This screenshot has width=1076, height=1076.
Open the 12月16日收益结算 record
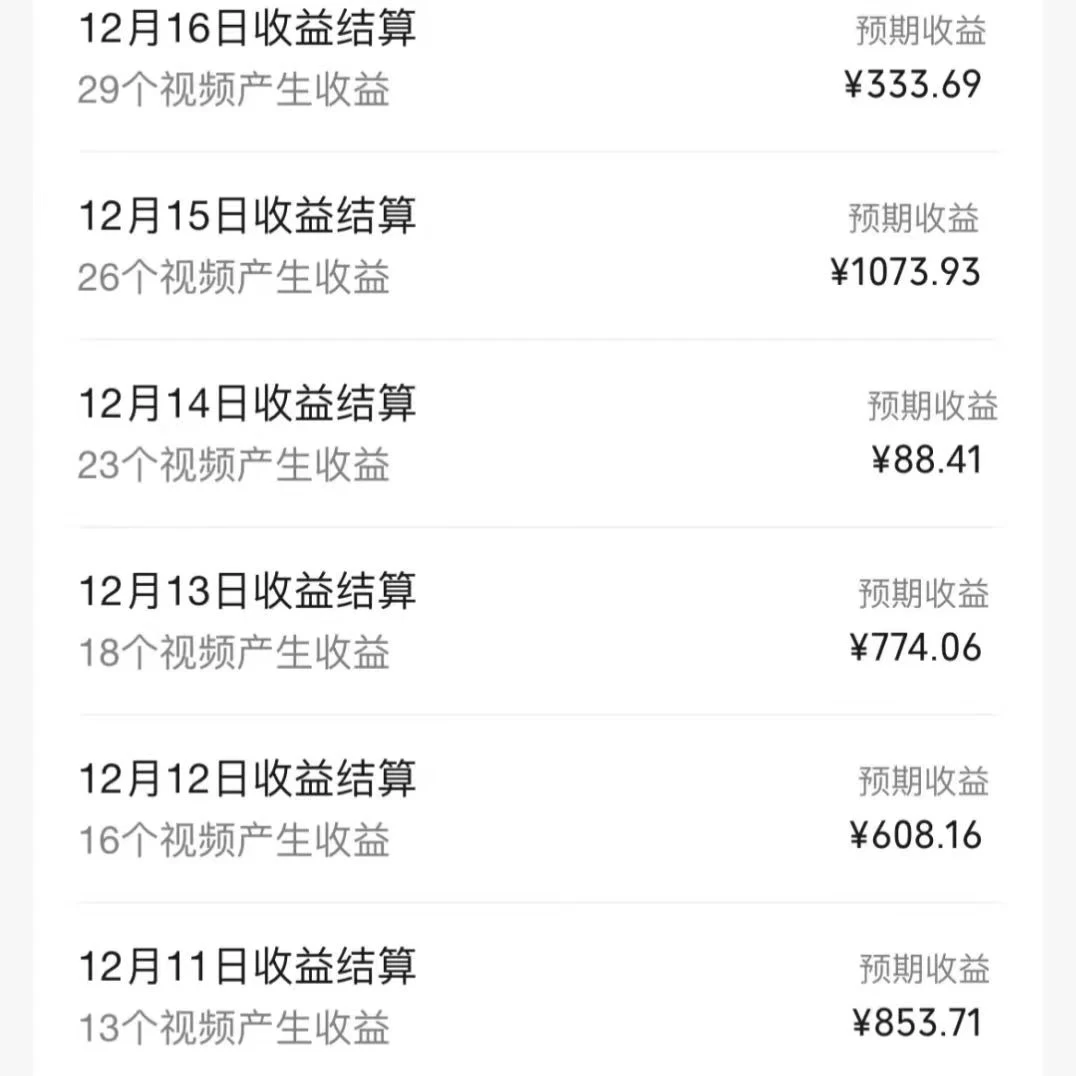tap(248, 30)
